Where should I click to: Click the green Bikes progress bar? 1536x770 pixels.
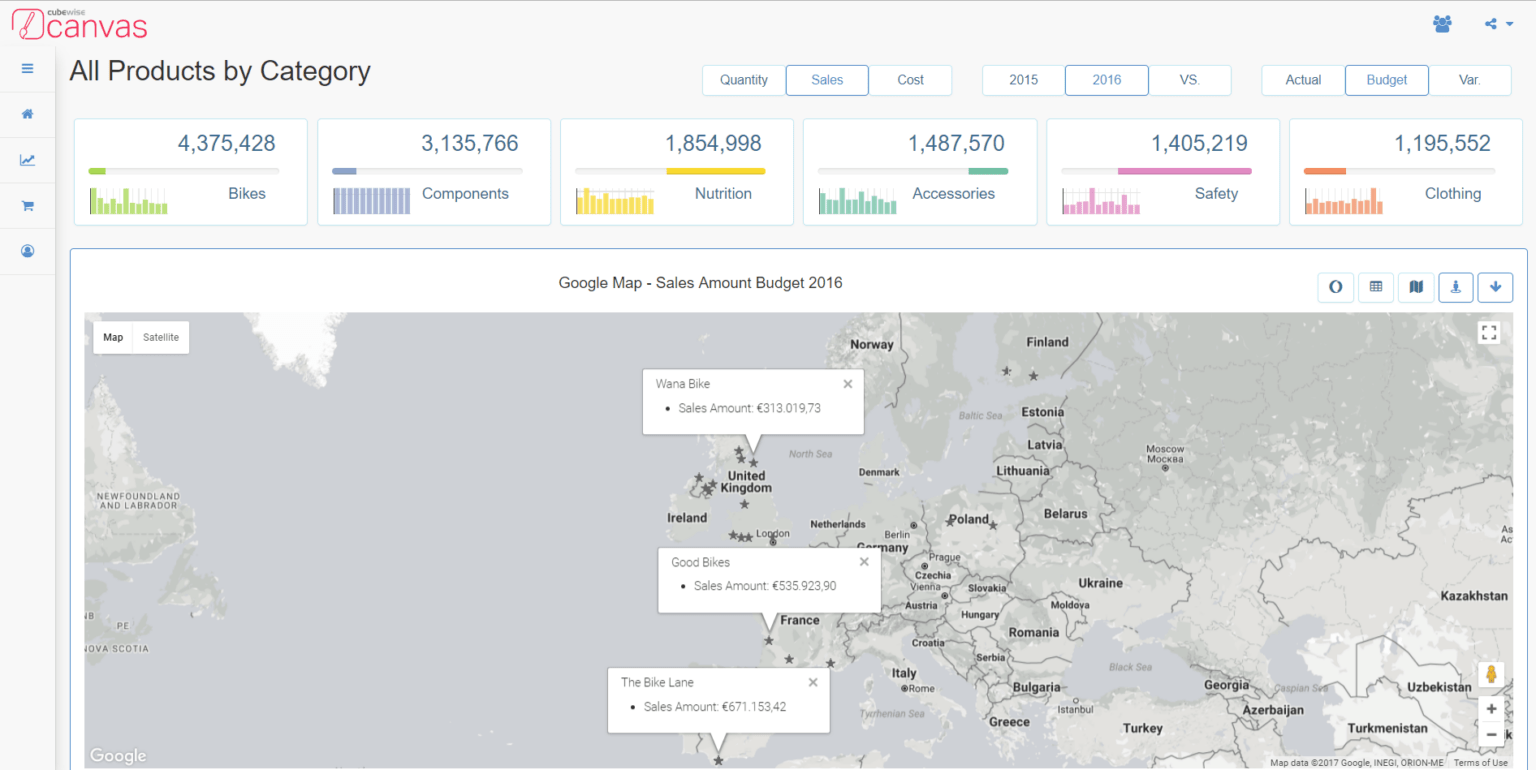click(97, 171)
